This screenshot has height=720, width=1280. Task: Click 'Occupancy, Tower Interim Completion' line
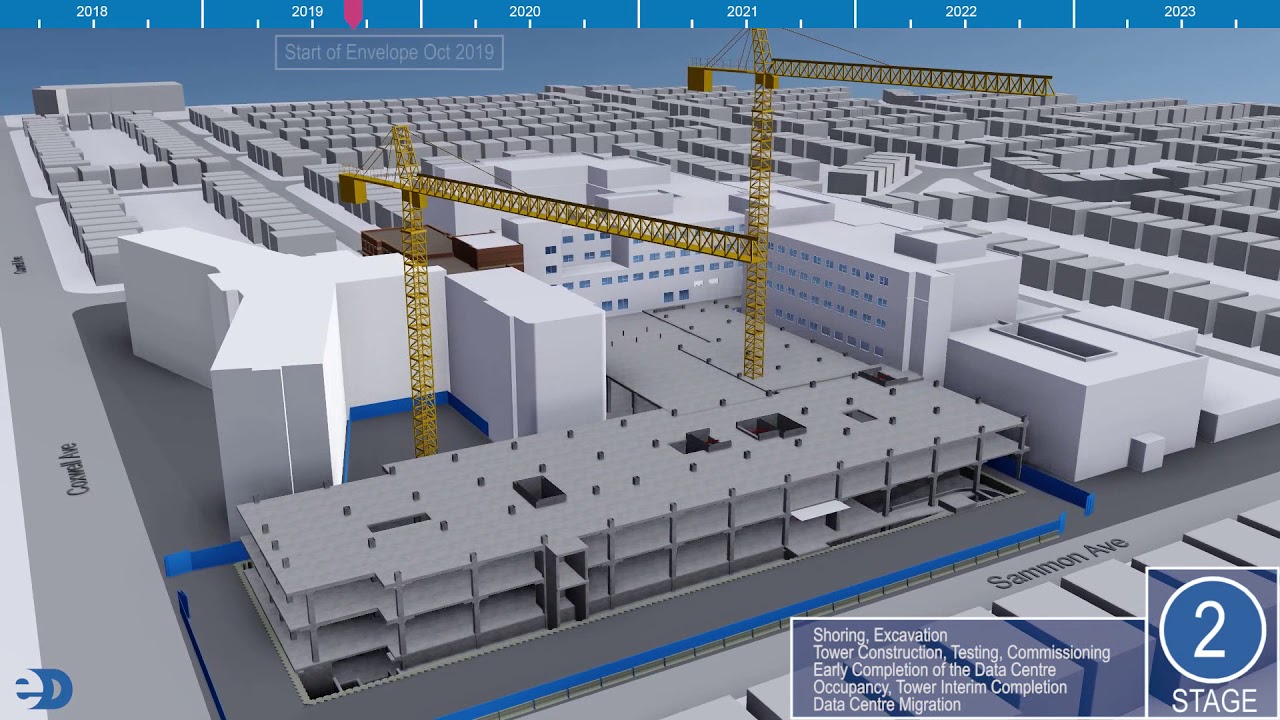940,688
